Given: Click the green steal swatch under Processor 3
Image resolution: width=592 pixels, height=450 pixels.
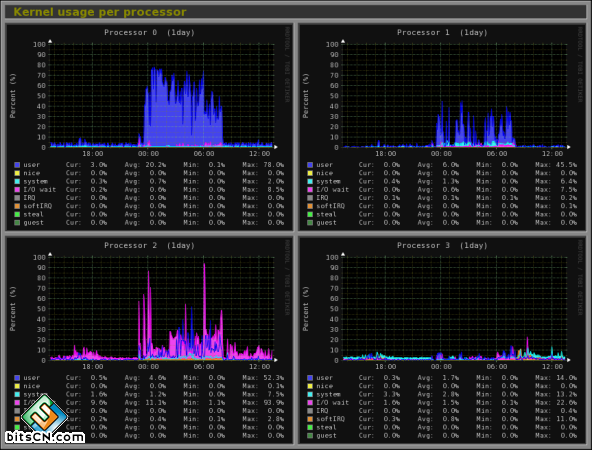Looking at the screenshot, I should point(310,427).
